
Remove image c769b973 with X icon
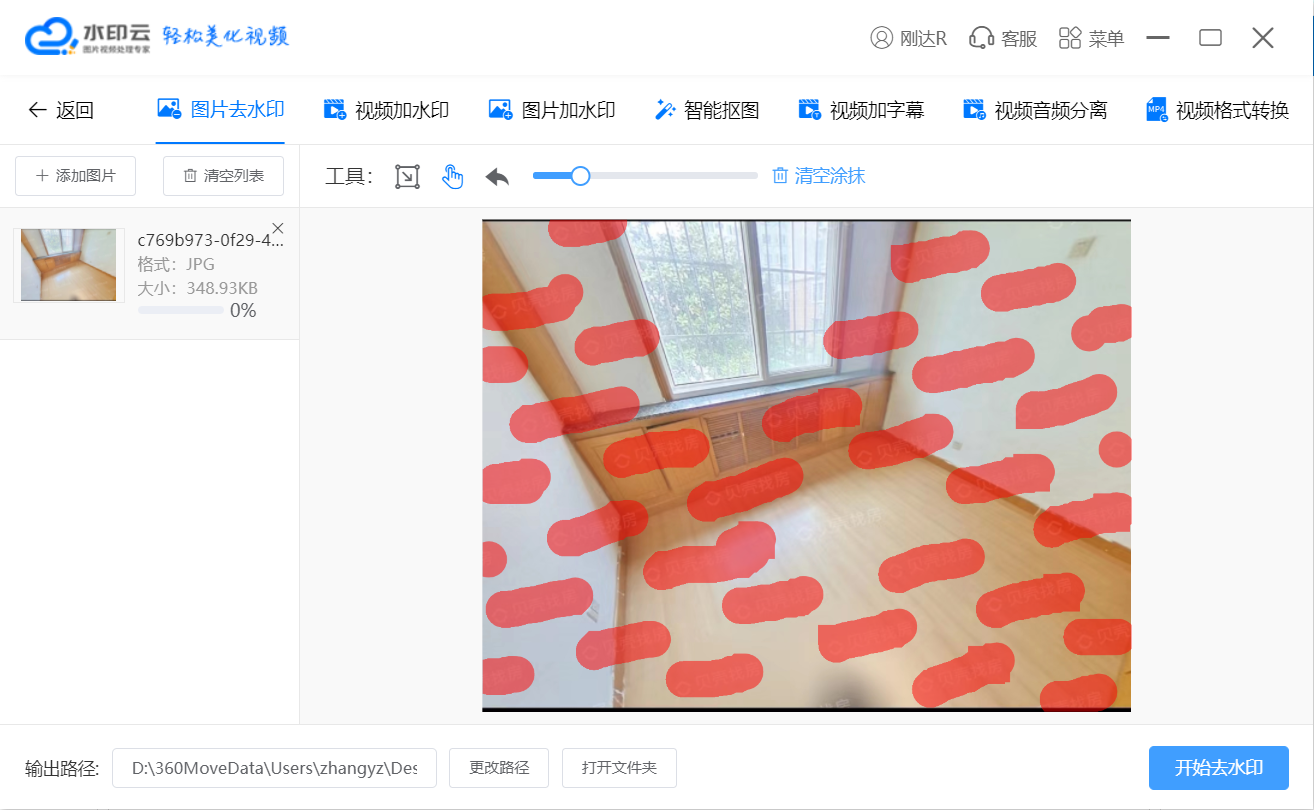[x=278, y=228]
